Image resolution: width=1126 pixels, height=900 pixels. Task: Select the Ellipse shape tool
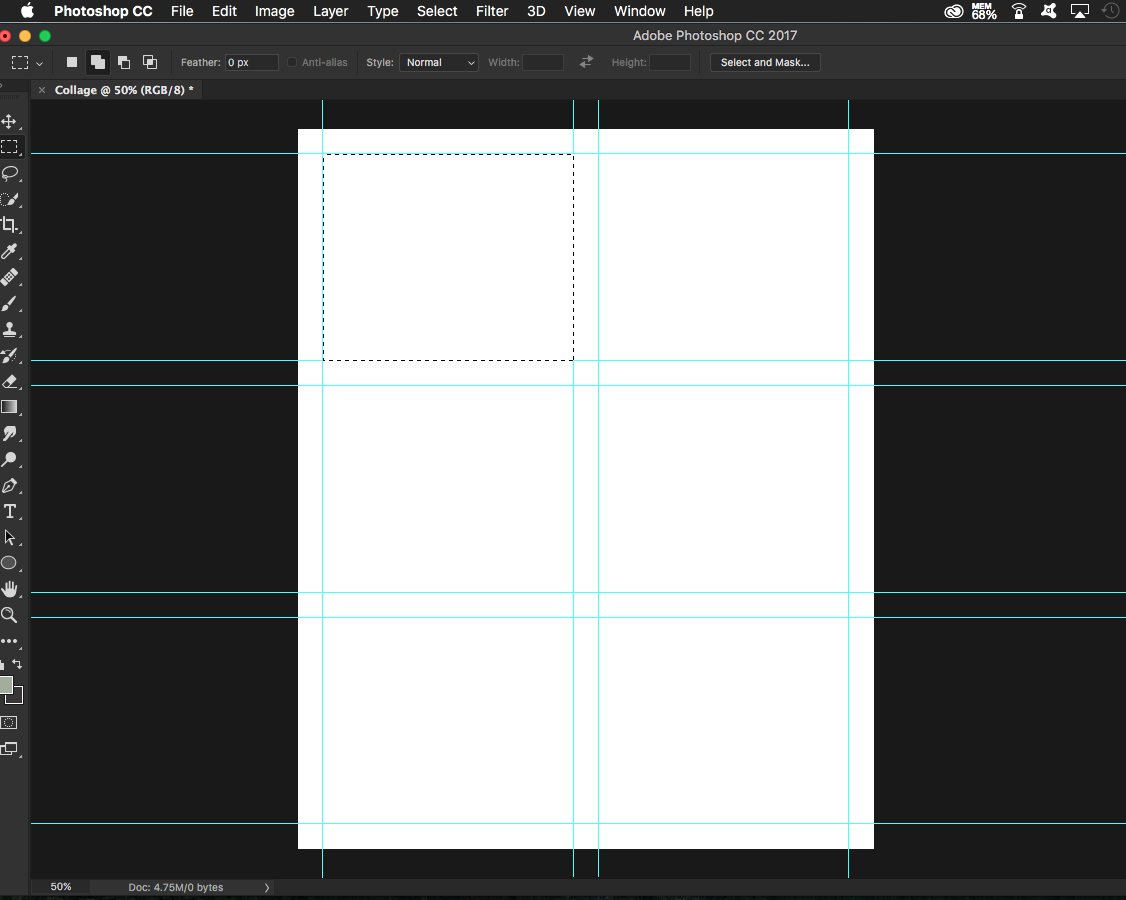9,563
